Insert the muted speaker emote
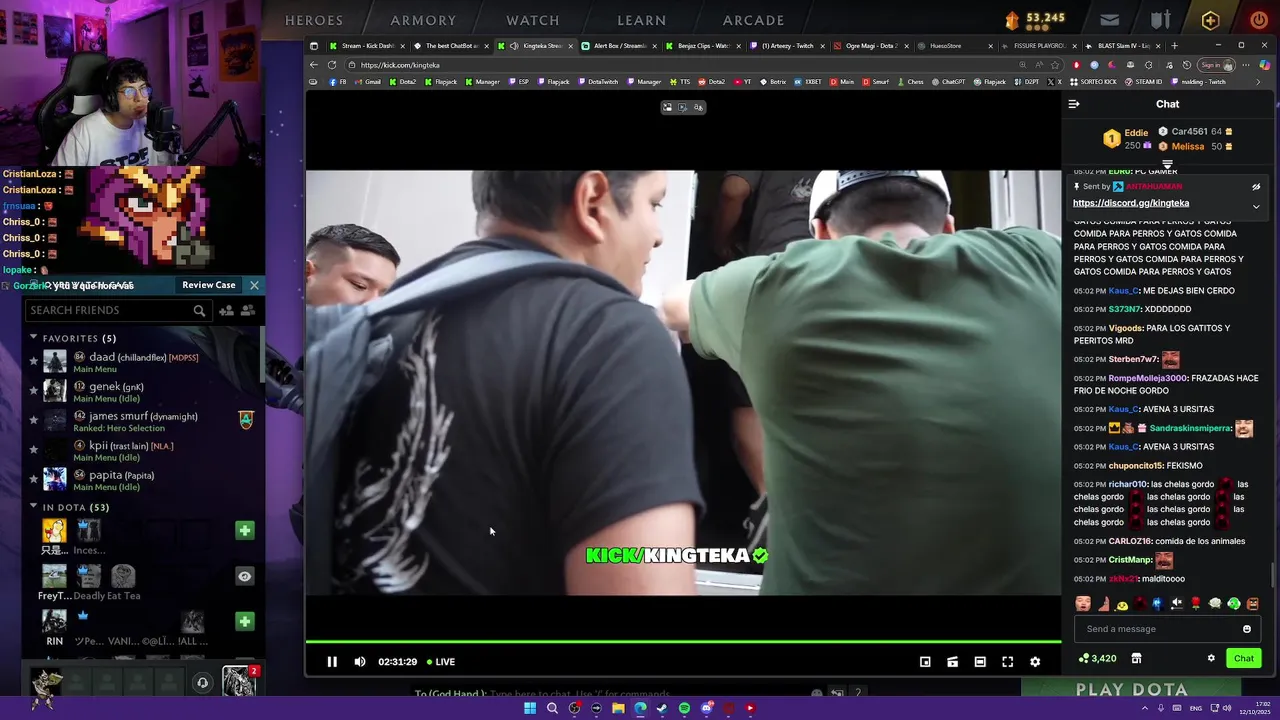Screen dimensions: 1280x720 [1177, 603]
